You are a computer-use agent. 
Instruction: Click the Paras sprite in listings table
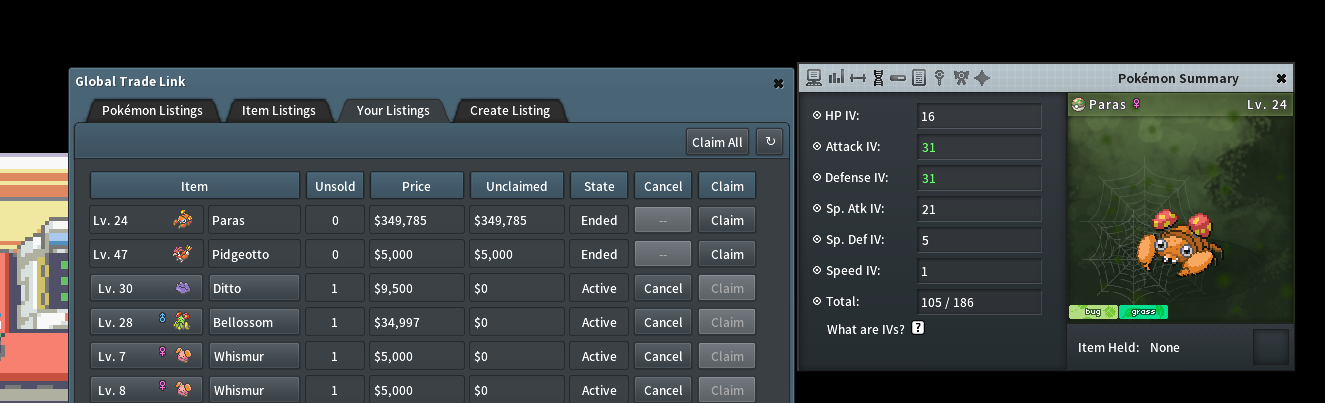[182, 219]
